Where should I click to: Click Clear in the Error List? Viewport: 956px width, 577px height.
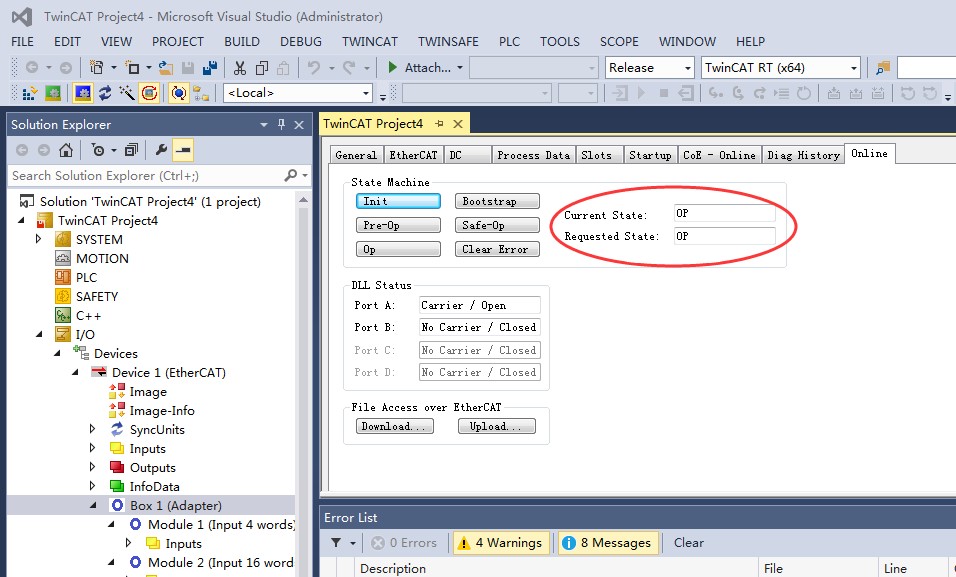point(688,542)
